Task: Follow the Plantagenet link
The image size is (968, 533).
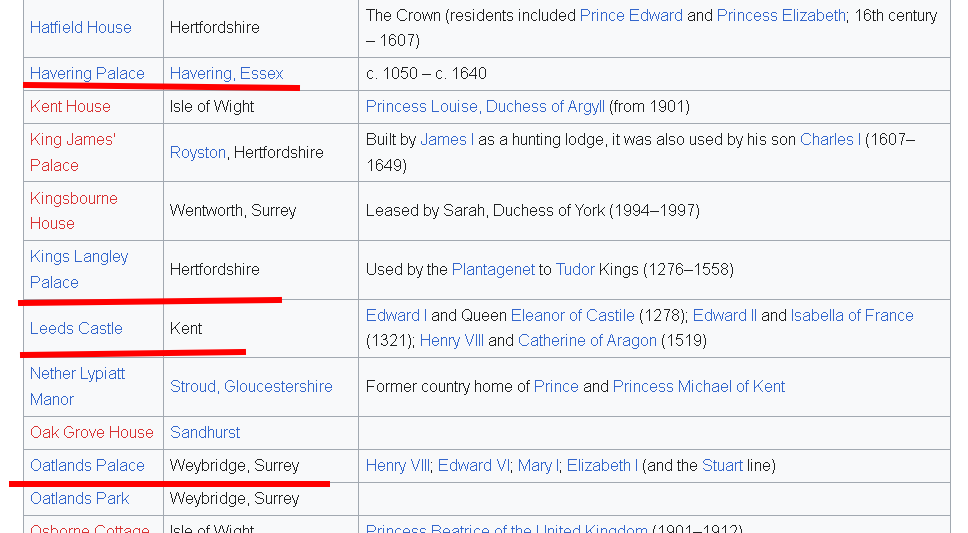Action: pyautogui.click(x=493, y=270)
